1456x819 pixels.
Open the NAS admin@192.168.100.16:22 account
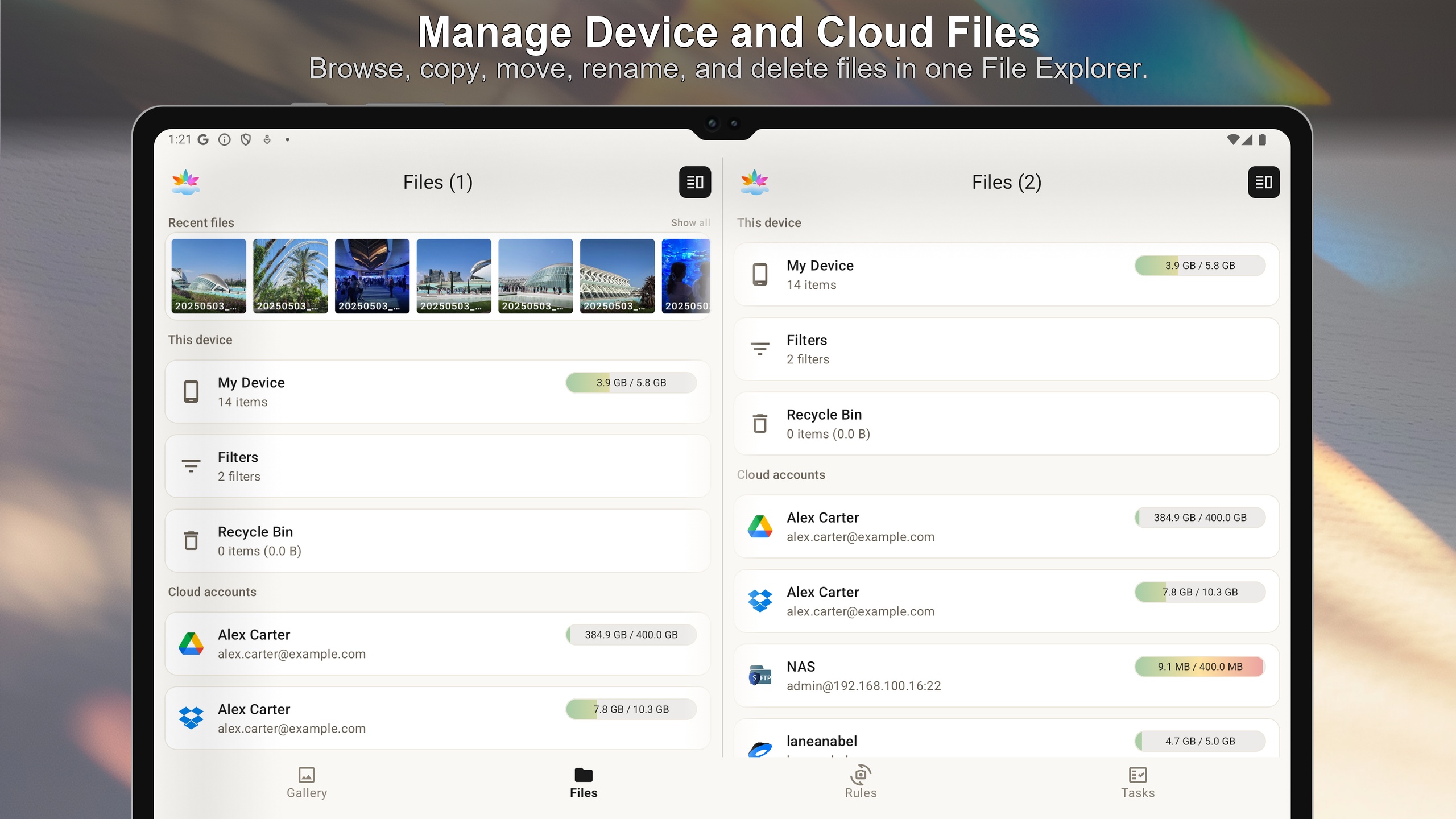[x=1006, y=675]
